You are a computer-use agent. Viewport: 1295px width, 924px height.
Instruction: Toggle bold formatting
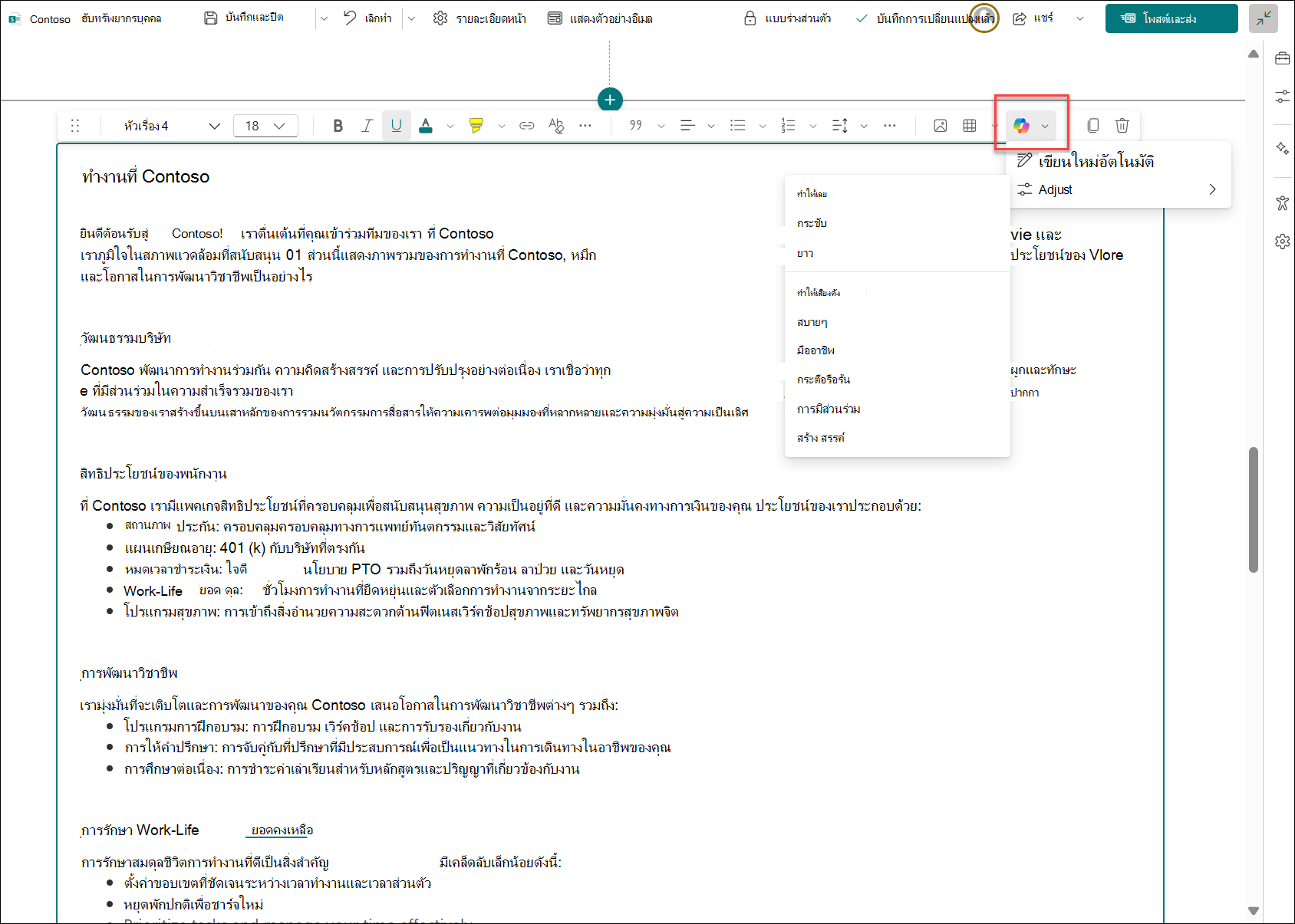338,126
